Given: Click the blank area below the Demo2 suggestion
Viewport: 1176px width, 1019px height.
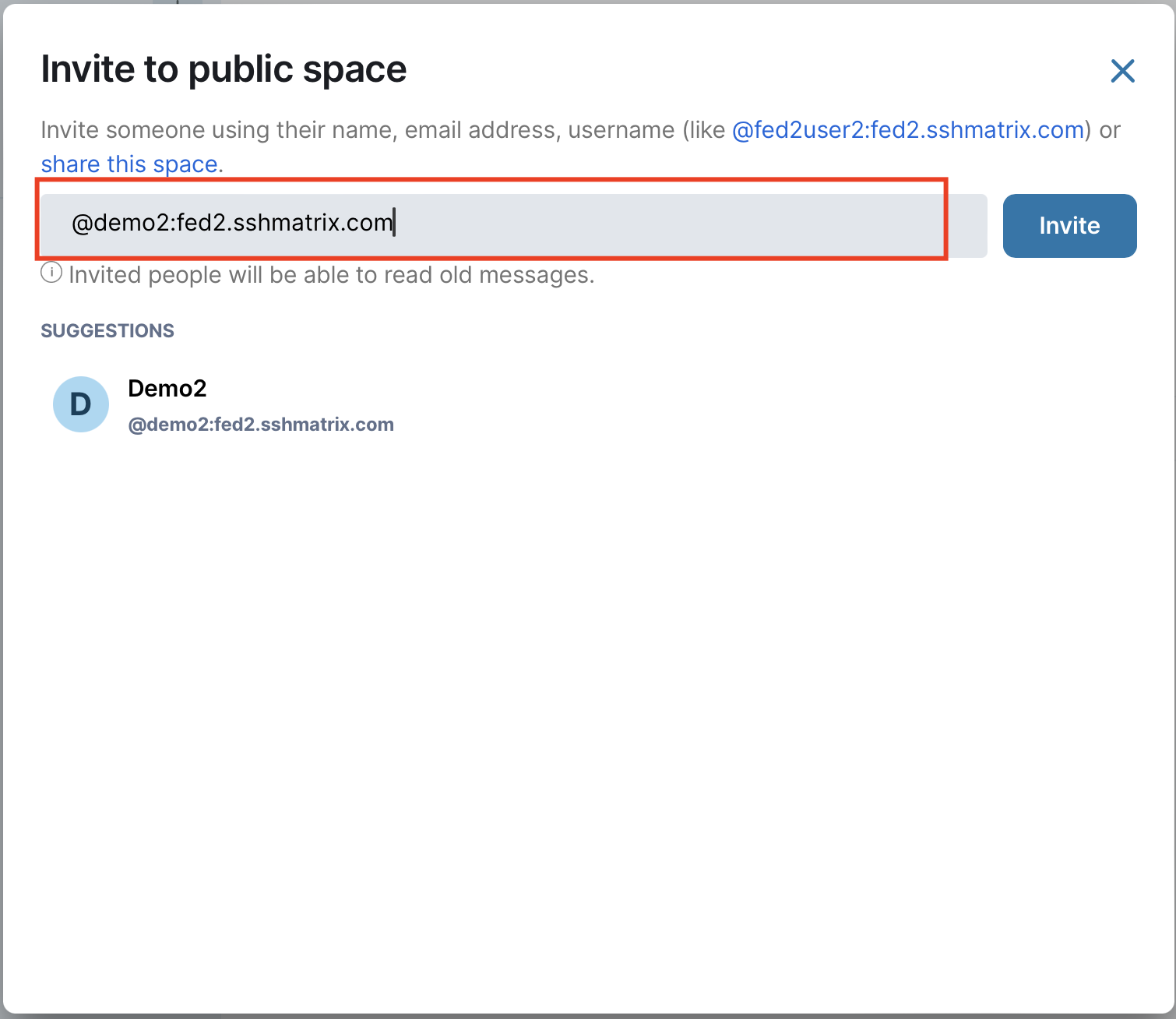Looking at the screenshot, I should point(545,662).
